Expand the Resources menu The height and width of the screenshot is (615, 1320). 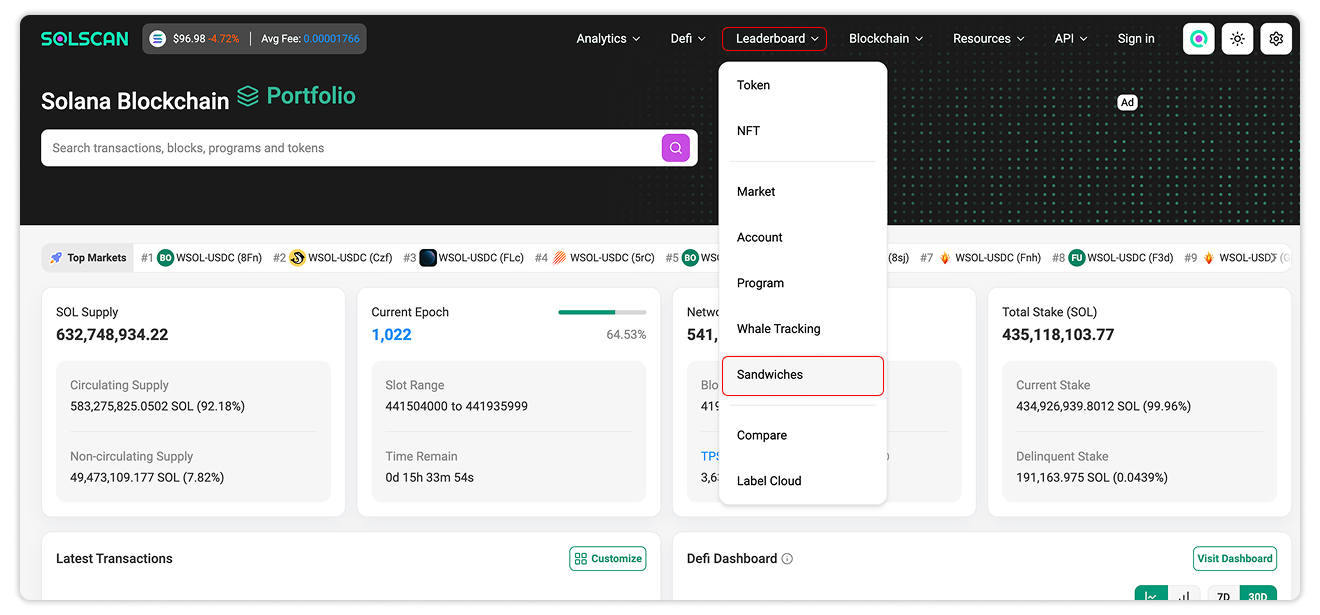coord(988,39)
